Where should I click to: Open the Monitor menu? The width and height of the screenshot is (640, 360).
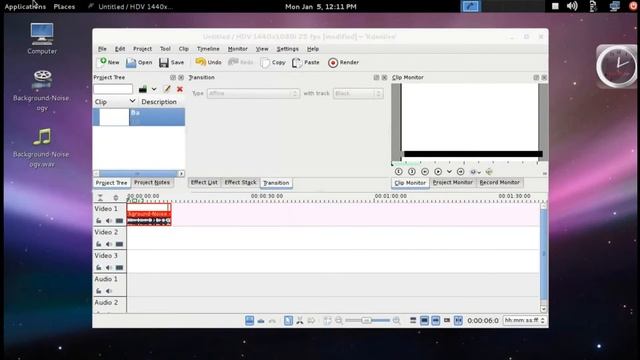238,49
